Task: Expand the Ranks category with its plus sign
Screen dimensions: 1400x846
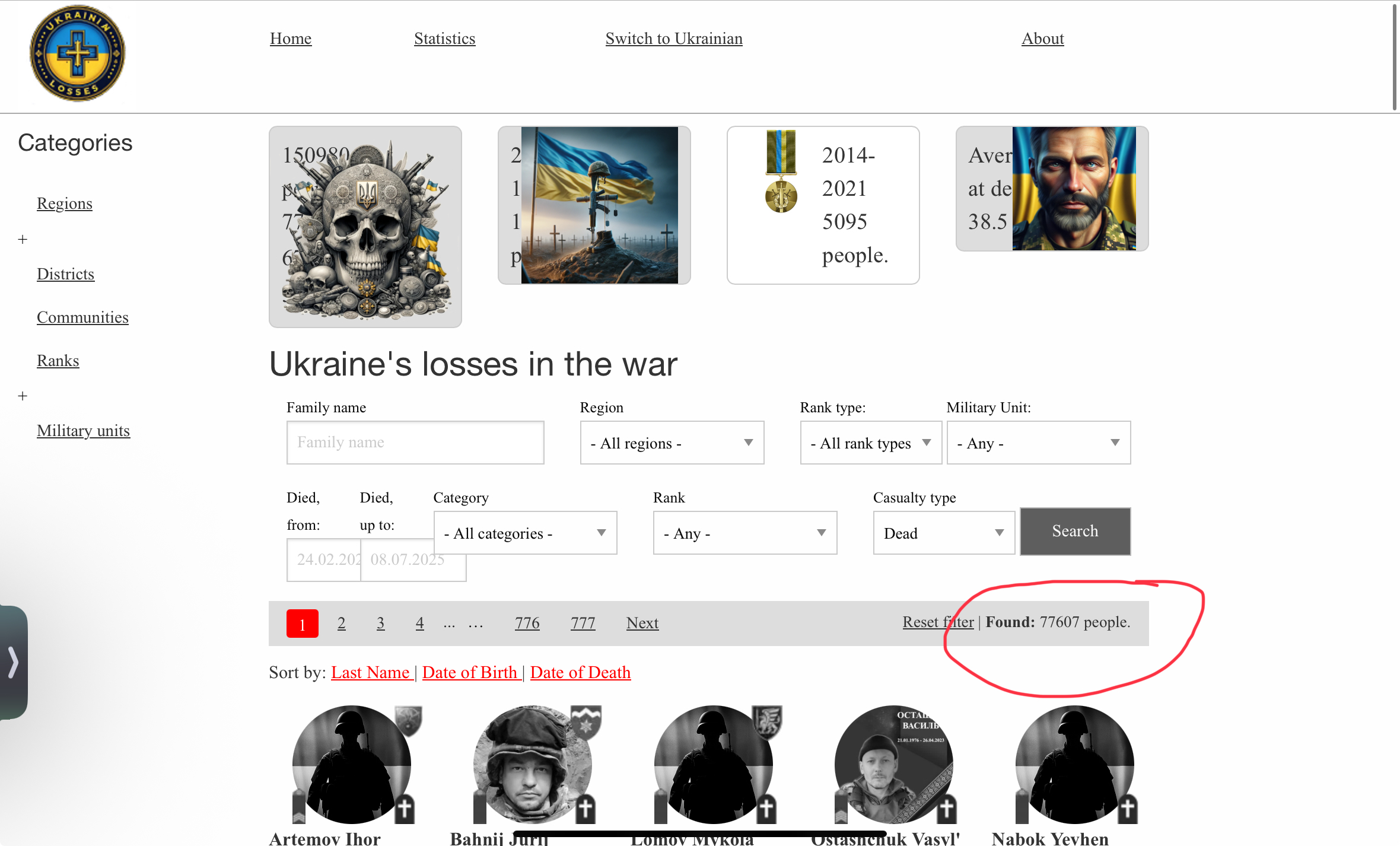Action: [23, 396]
